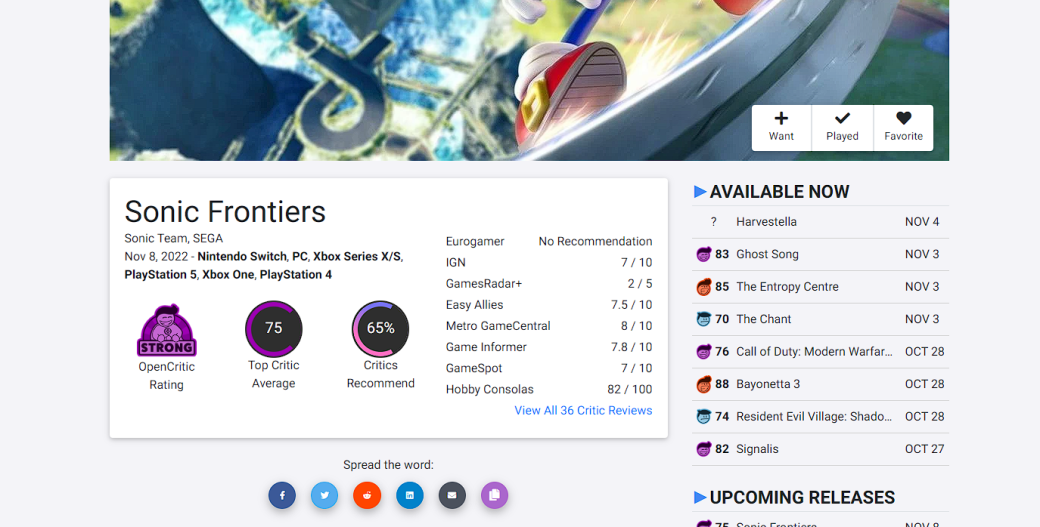The image size is (1040, 527).
Task: Share on Facebook
Action: 282,495
